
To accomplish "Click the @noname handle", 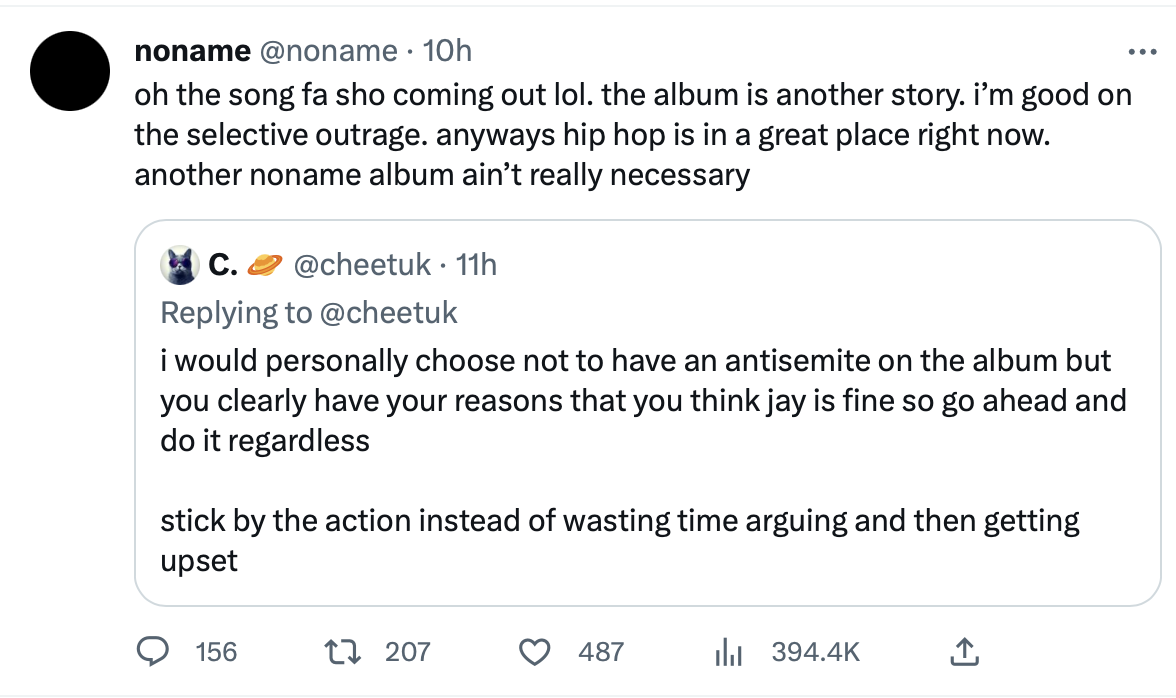I will (x=328, y=50).
